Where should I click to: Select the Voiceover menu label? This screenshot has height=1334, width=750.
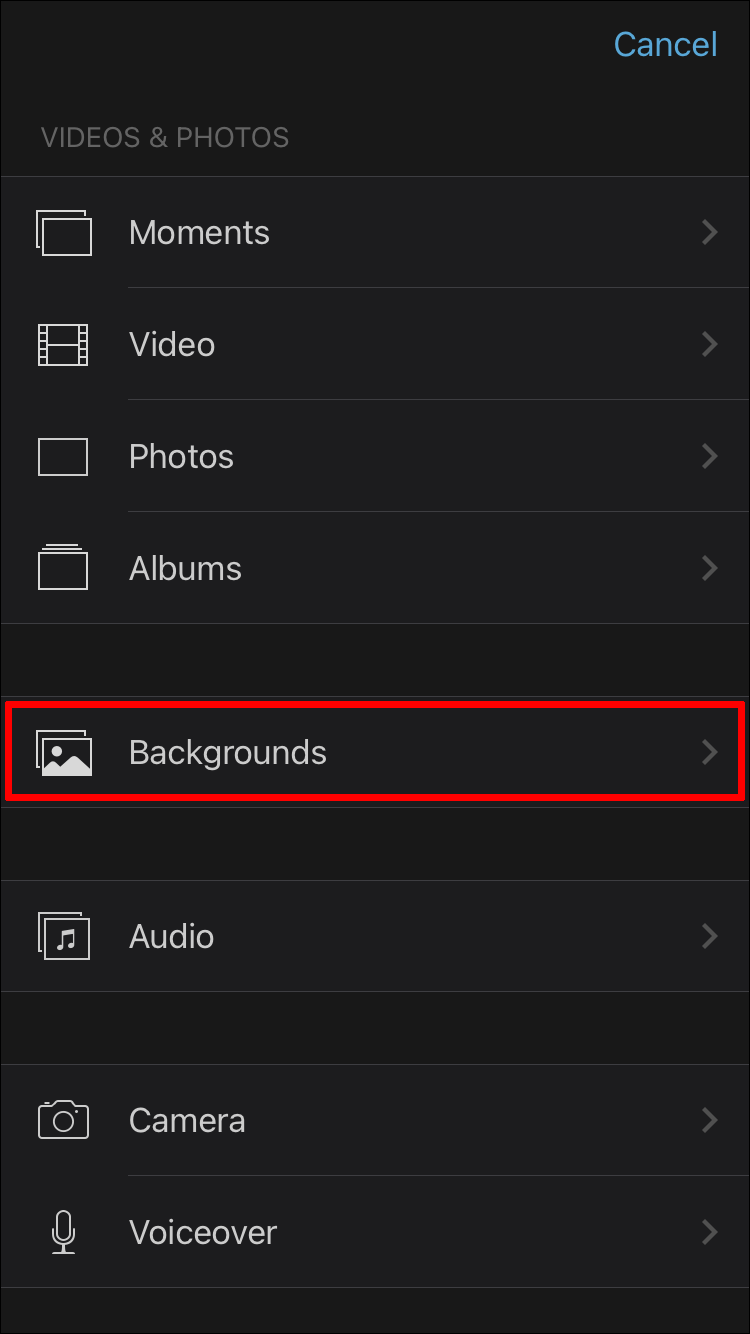[x=203, y=1232]
